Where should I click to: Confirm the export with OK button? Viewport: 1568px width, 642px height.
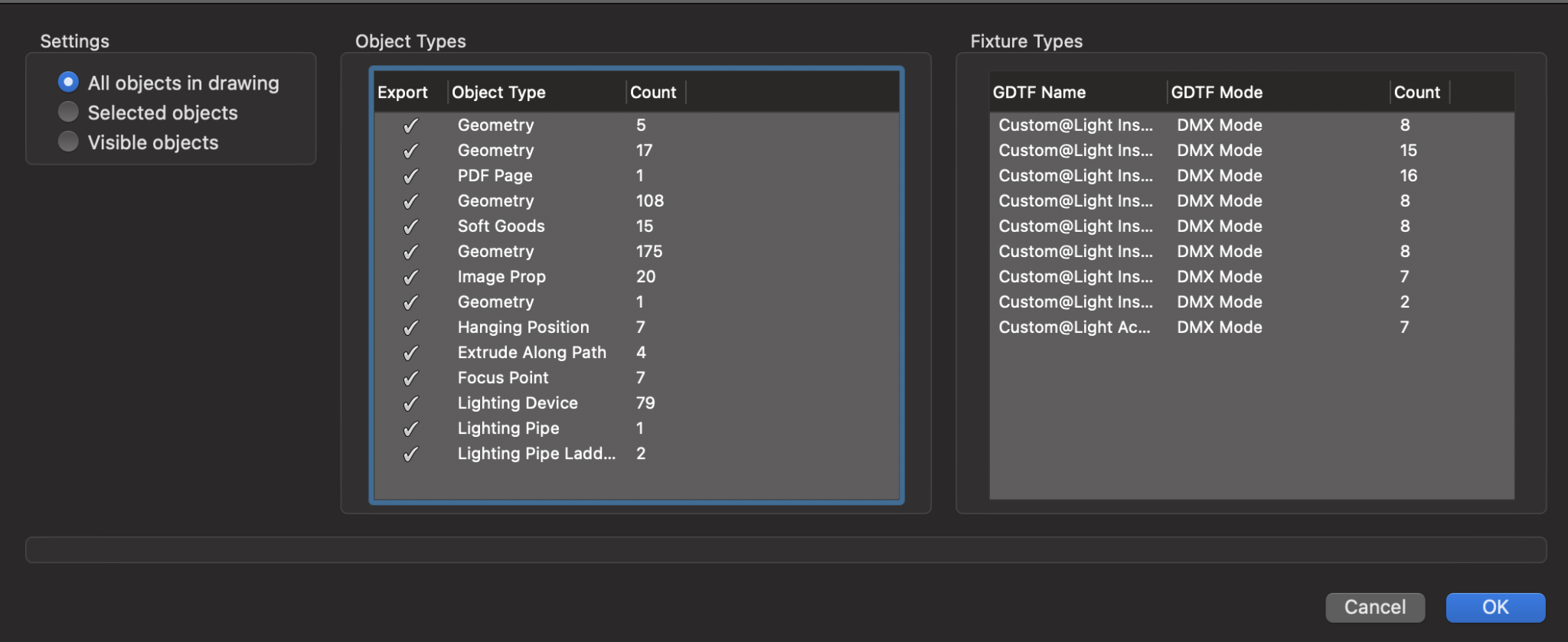(1494, 607)
